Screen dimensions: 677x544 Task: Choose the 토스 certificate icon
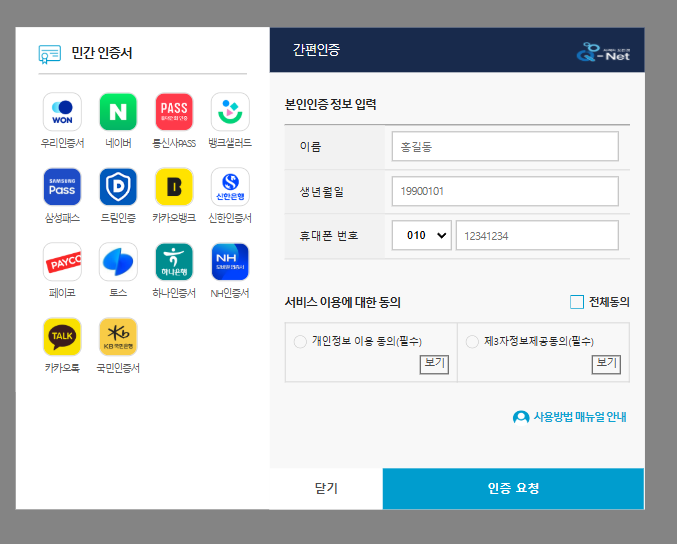tap(118, 262)
